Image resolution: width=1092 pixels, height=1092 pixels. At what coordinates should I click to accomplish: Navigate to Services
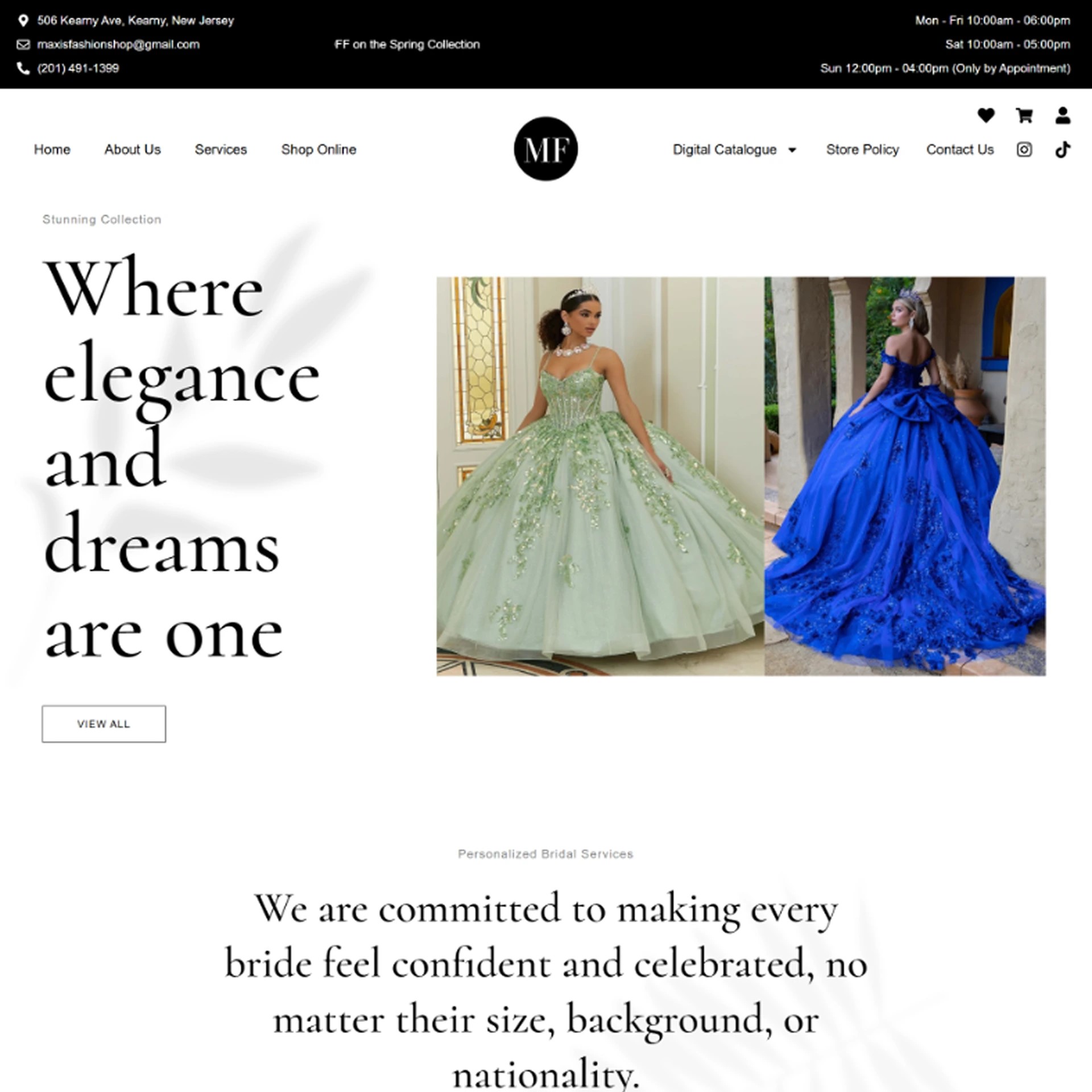[x=221, y=150]
